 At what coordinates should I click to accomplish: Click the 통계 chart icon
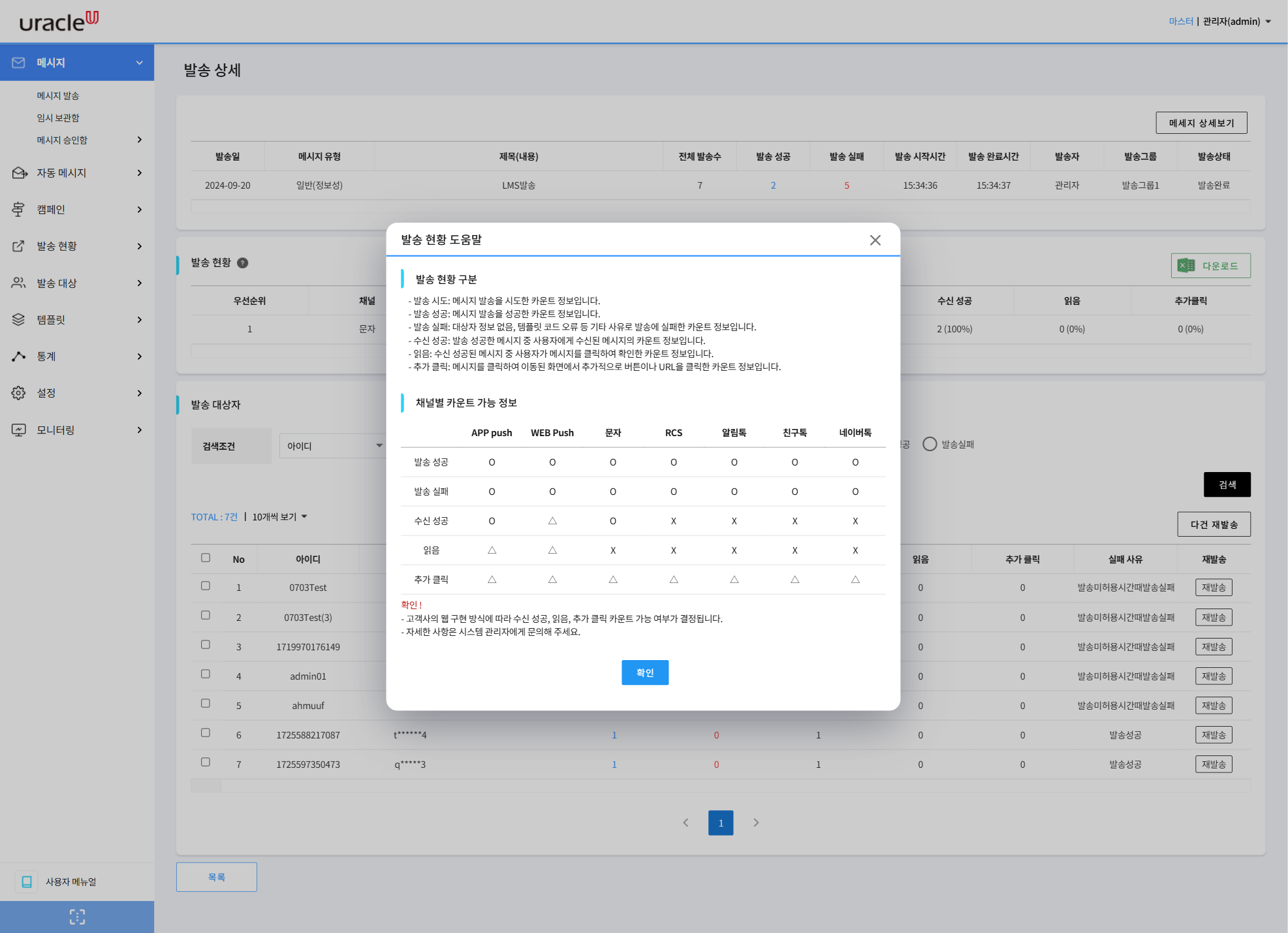point(18,356)
